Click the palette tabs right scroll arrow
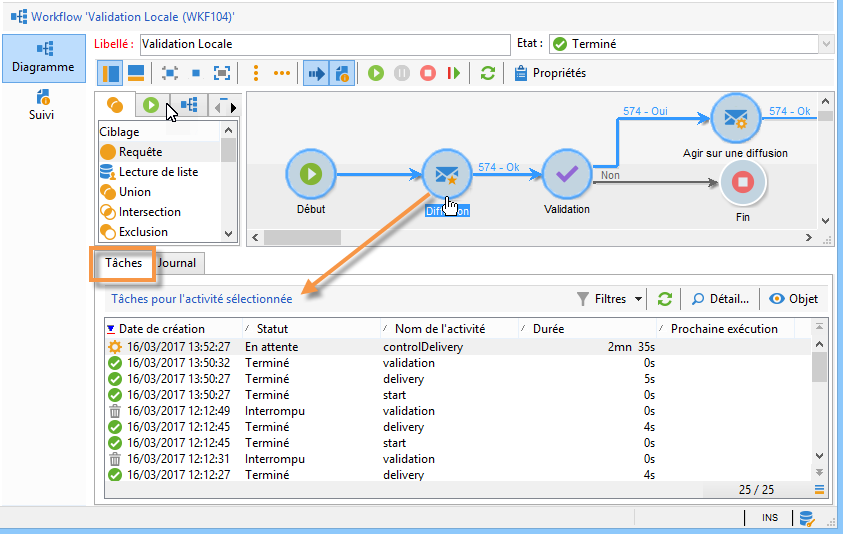Viewport: 852px width, 546px height. click(234, 108)
